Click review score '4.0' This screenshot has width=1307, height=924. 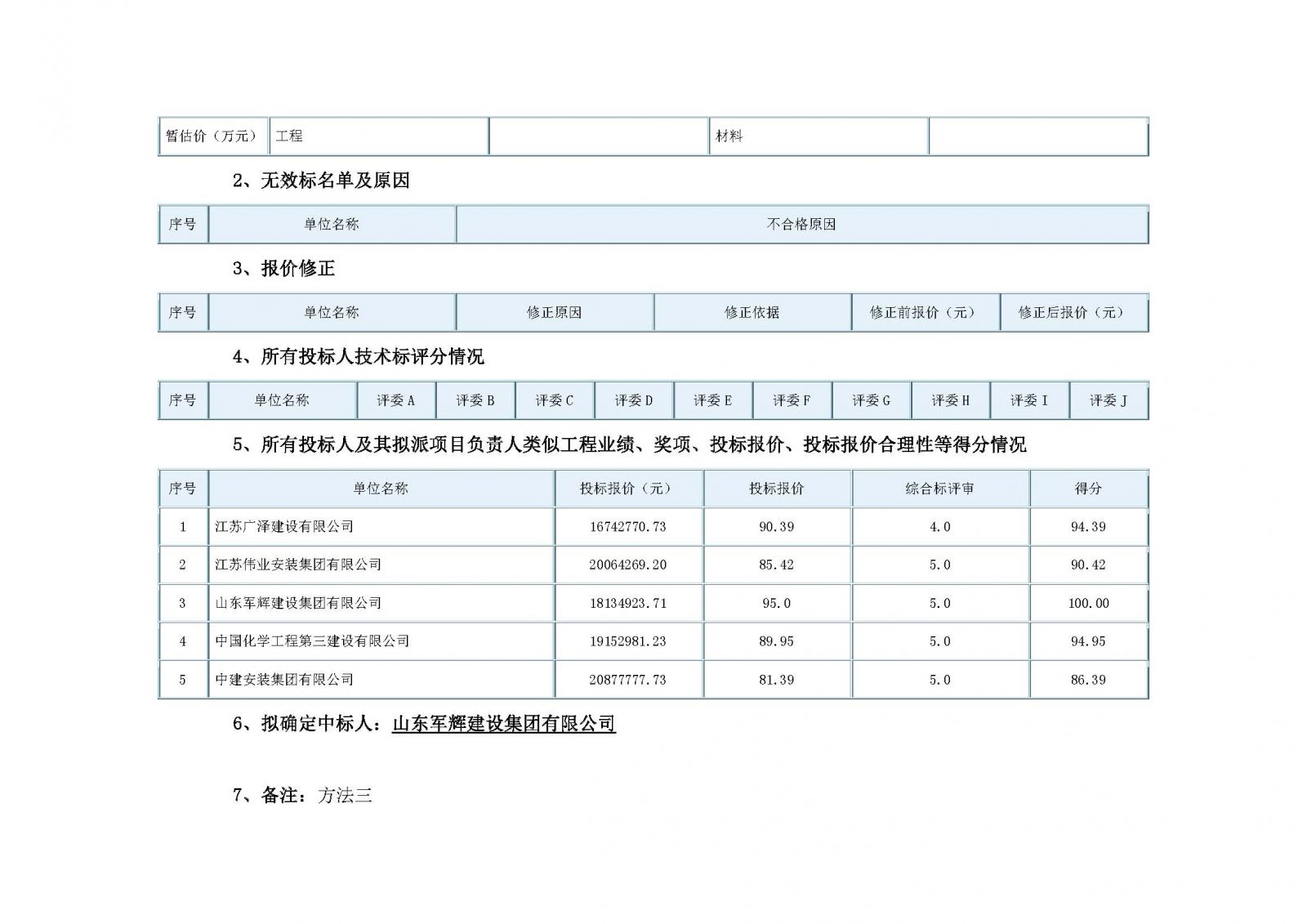pos(940,527)
